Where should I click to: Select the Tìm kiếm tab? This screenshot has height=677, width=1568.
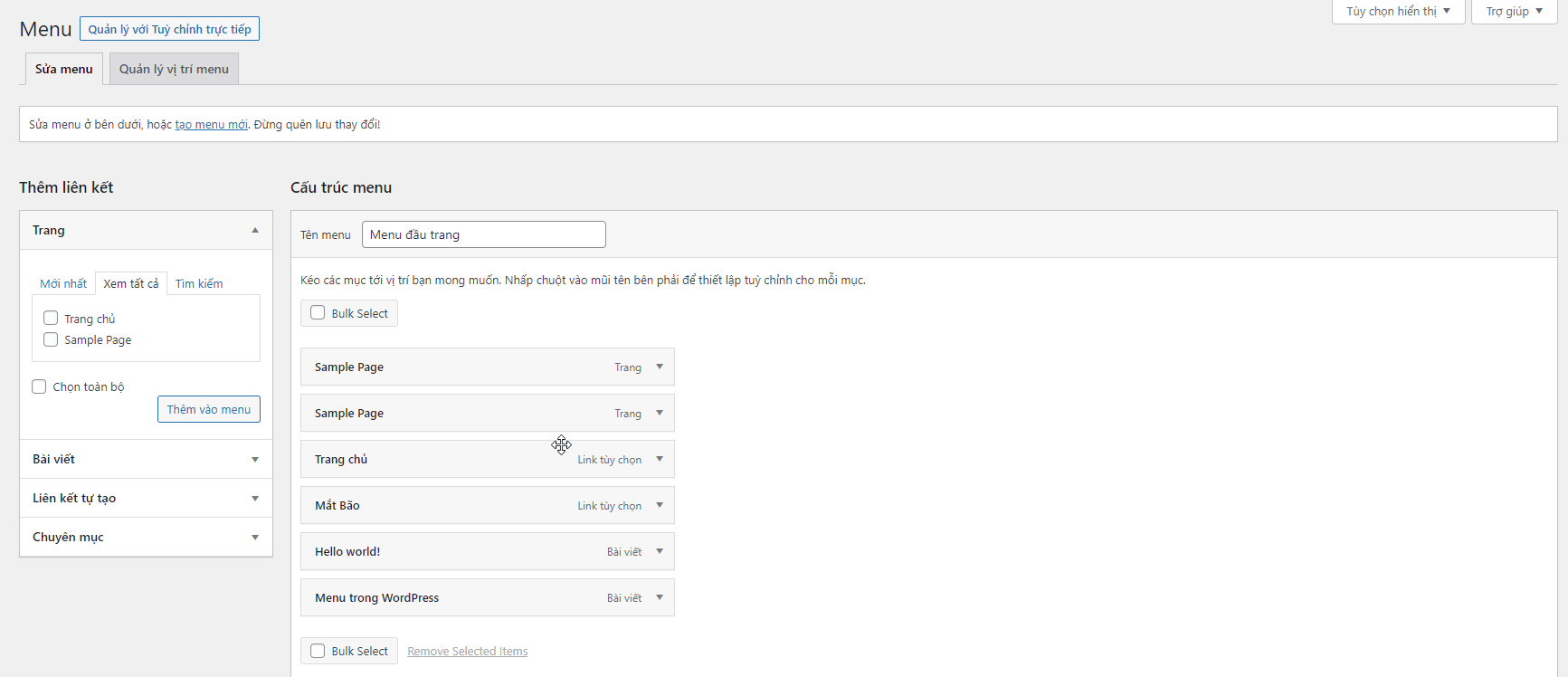199,283
